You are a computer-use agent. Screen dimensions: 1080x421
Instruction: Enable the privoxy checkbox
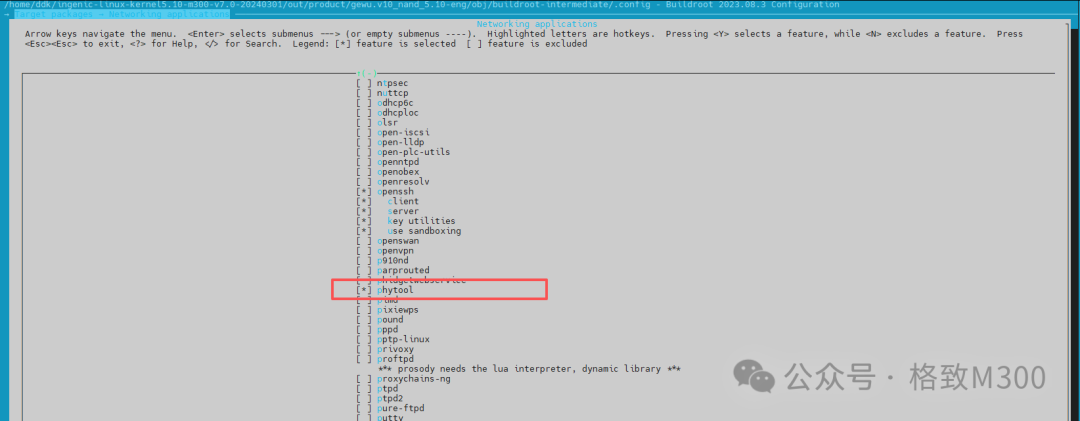pyautogui.click(x=364, y=349)
